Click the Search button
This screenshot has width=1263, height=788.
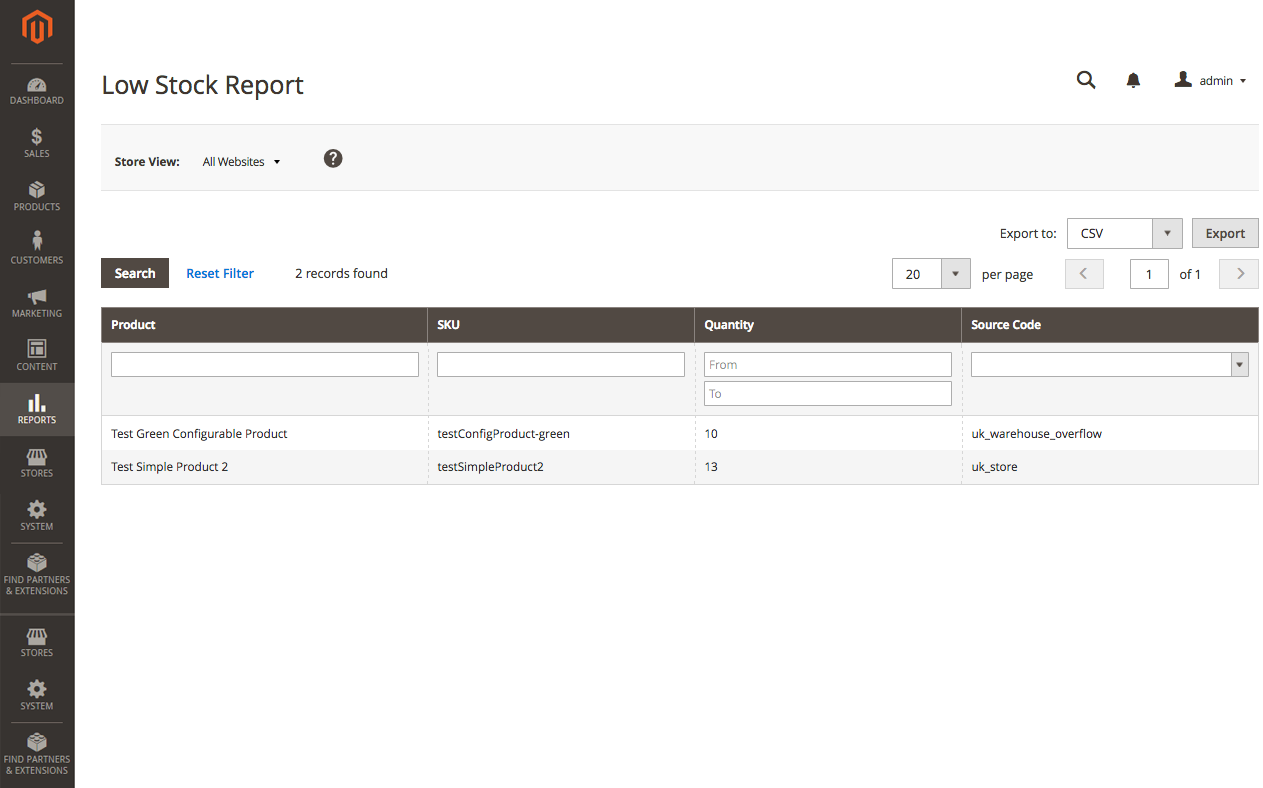135,273
